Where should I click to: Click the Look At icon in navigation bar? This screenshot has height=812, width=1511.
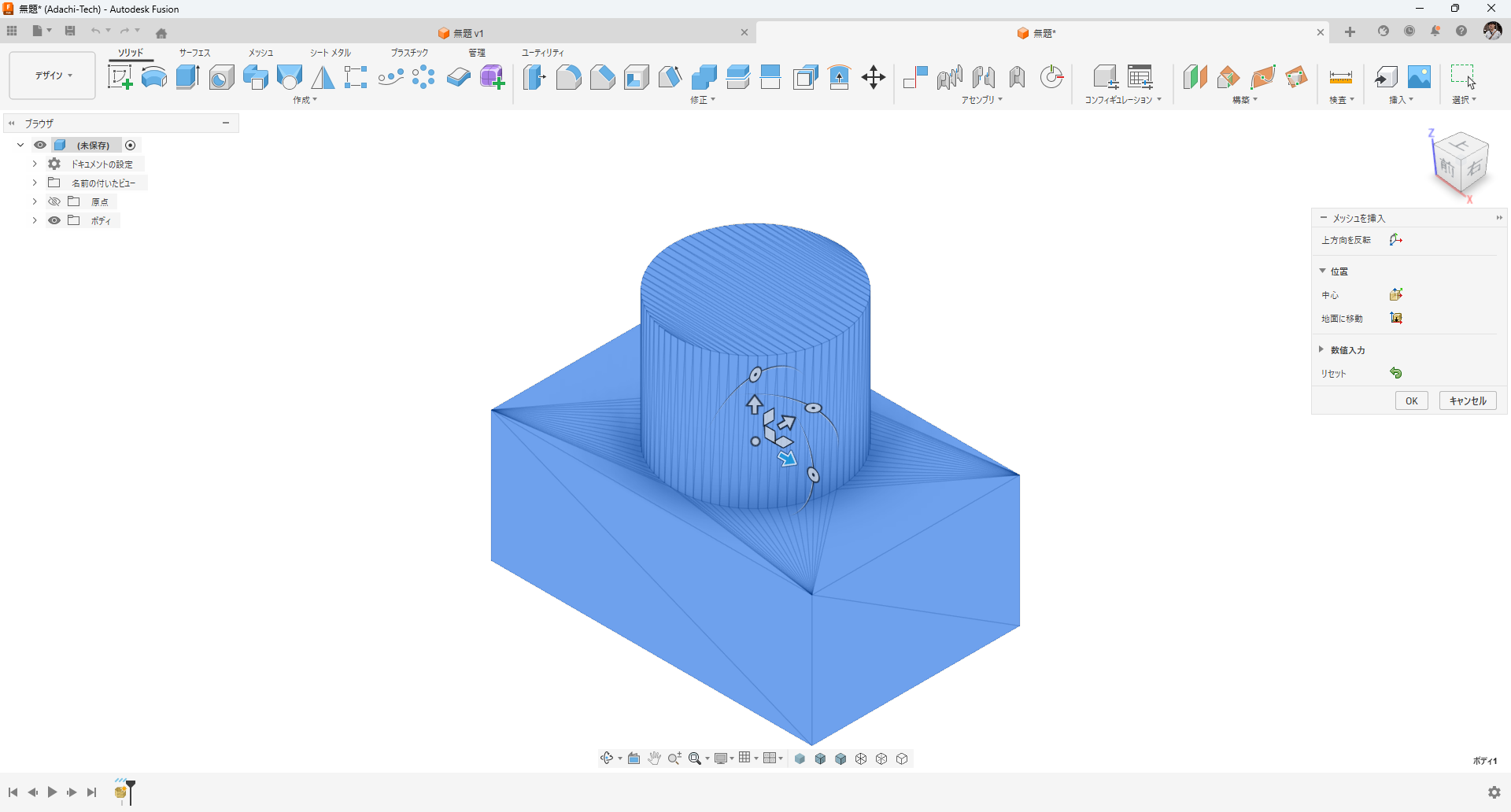(634, 758)
